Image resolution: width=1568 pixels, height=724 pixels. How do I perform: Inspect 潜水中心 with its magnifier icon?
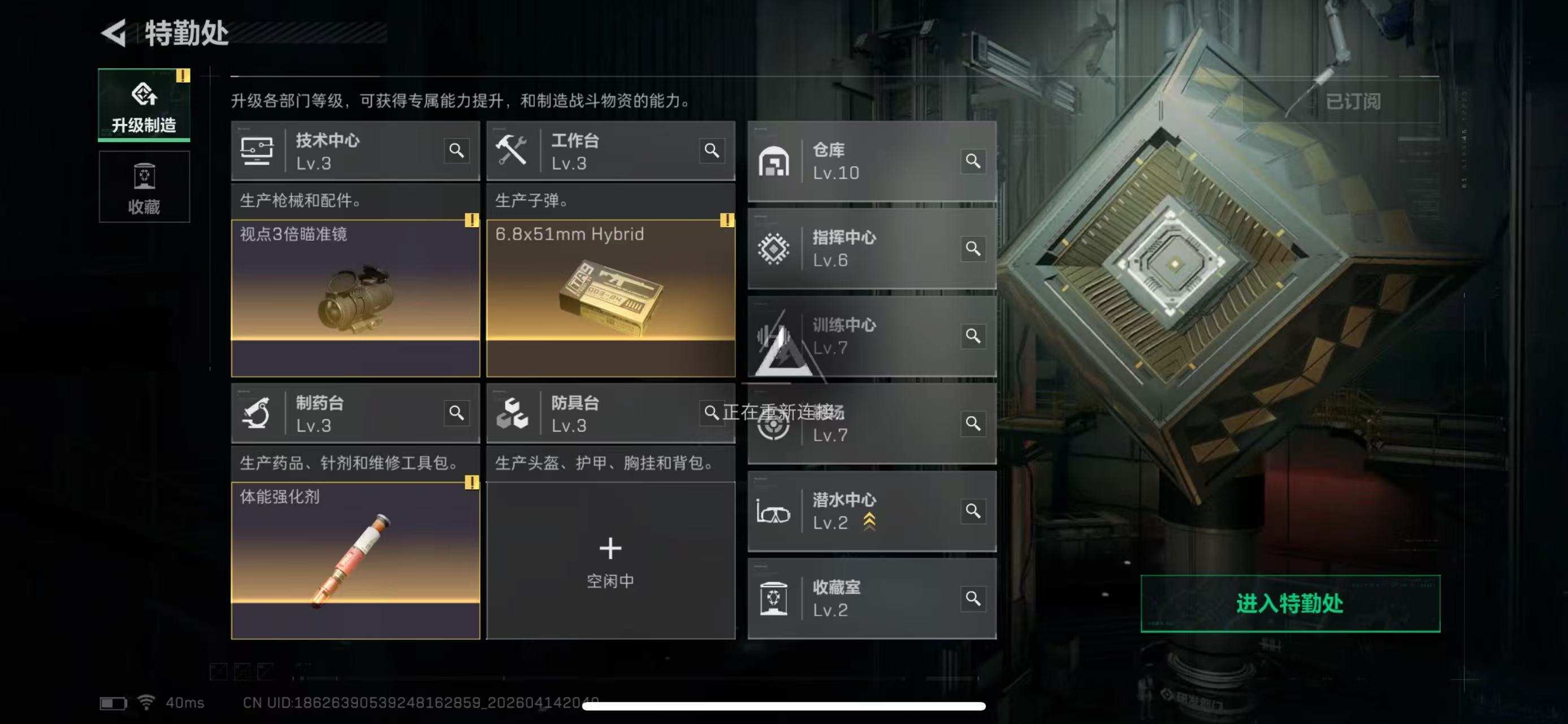(x=973, y=511)
